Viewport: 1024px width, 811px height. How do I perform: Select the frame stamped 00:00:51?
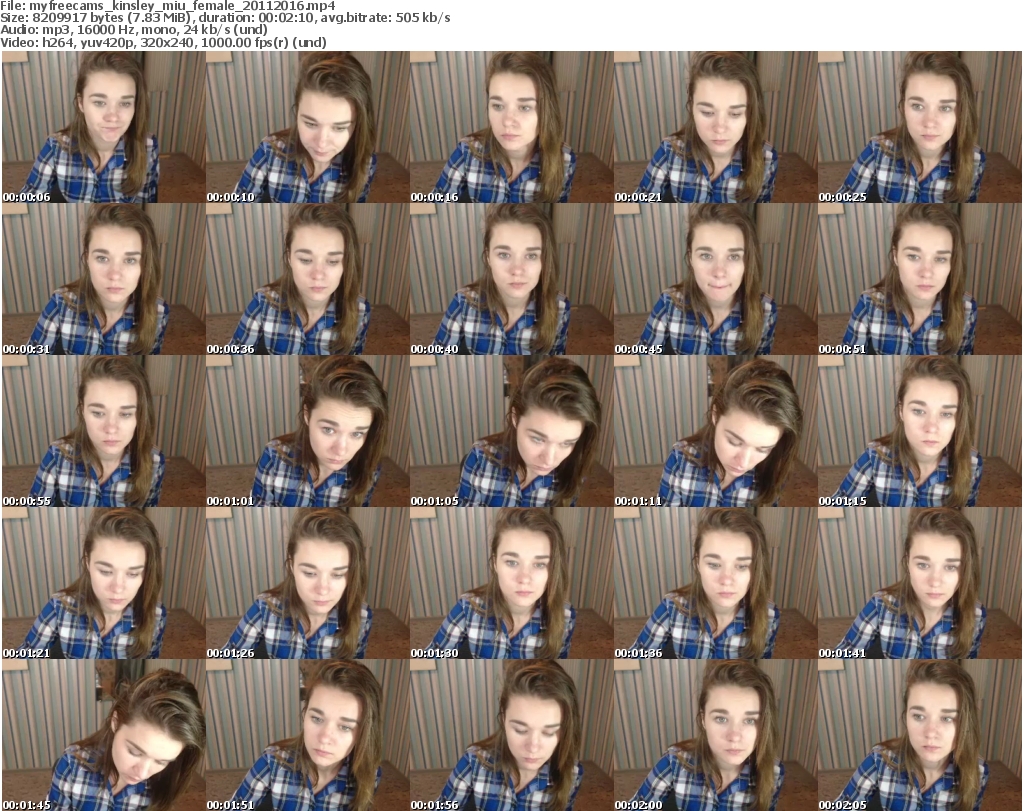pos(920,279)
